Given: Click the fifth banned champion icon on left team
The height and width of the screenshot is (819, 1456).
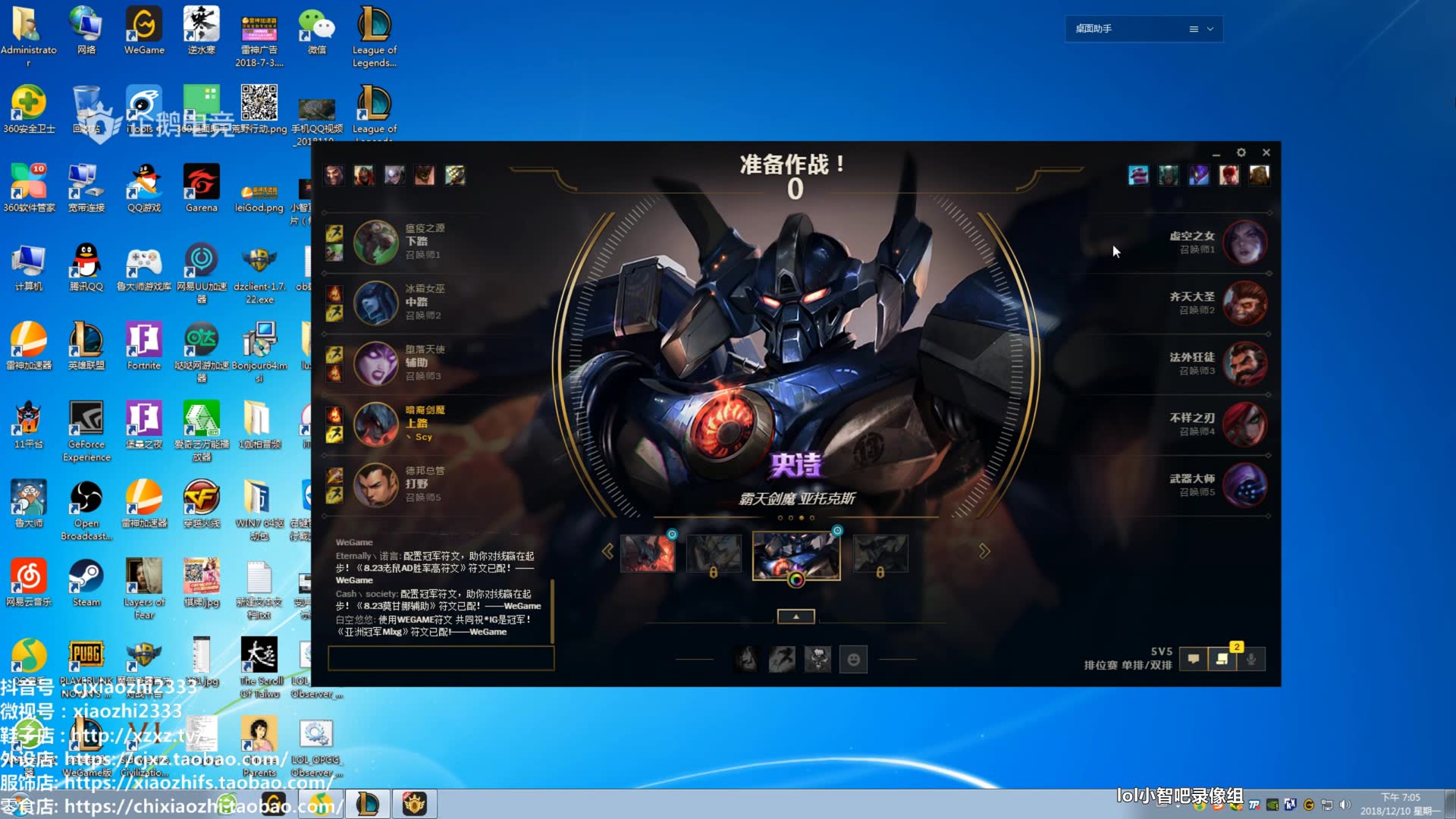Looking at the screenshot, I should click(x=455, y=175).
